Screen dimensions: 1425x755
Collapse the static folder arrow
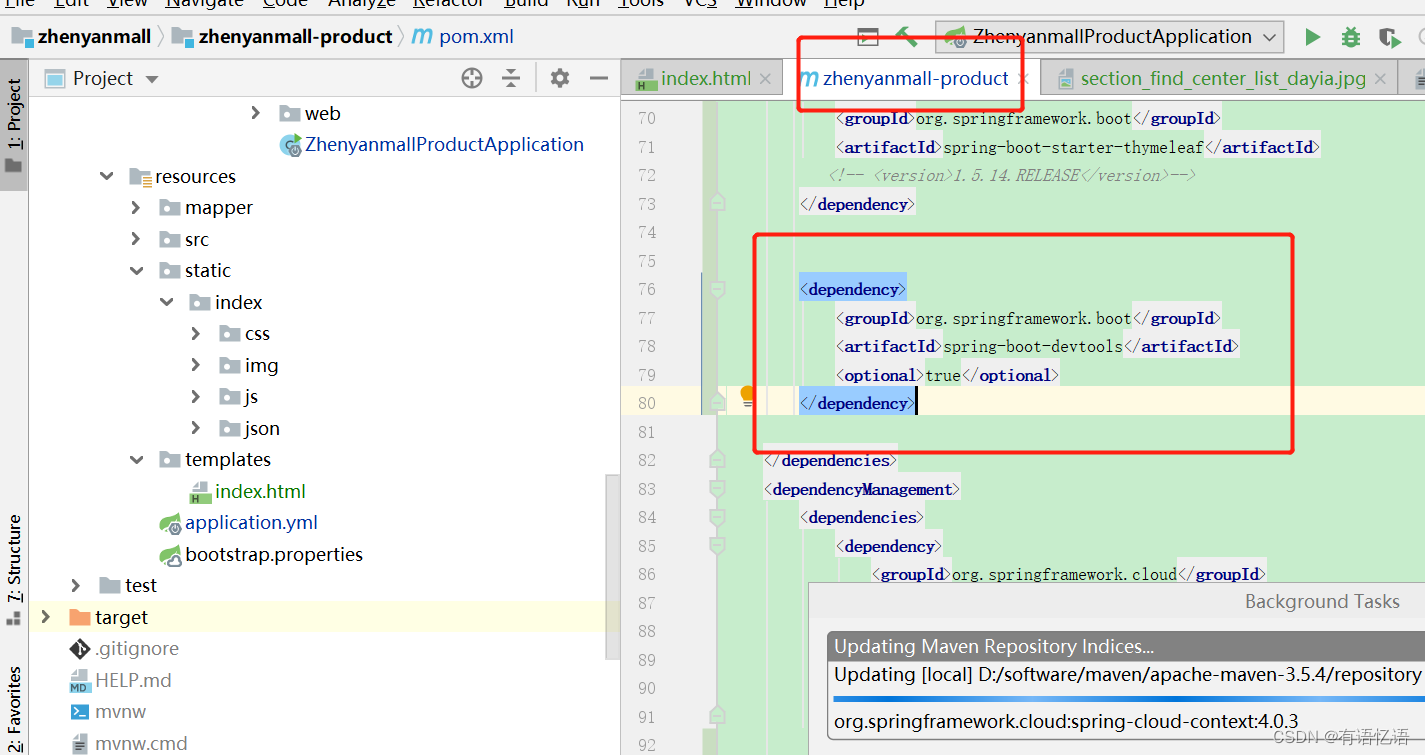click(137, 270)
